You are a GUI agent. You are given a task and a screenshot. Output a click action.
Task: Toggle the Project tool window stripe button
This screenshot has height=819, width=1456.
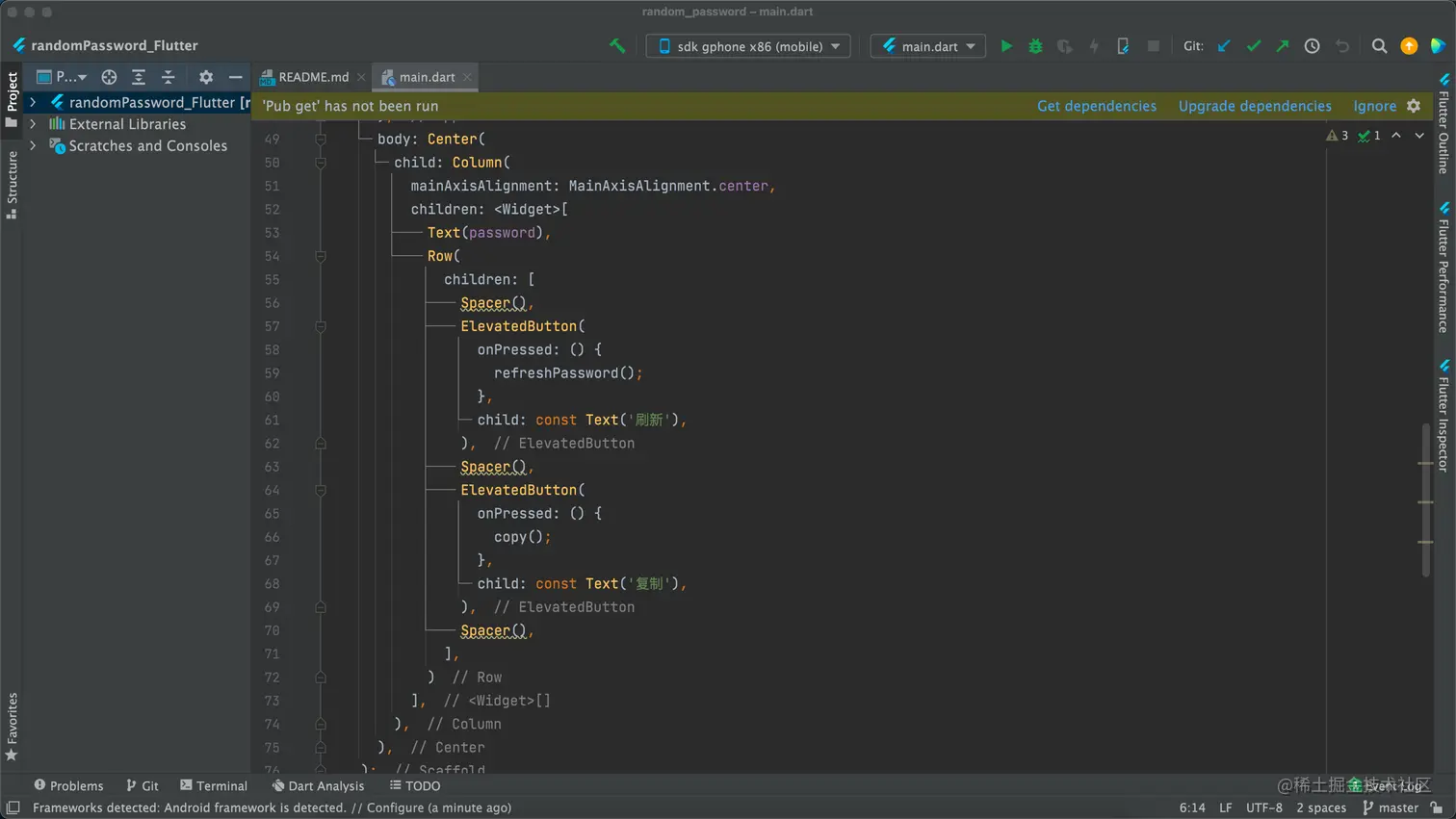12,99
